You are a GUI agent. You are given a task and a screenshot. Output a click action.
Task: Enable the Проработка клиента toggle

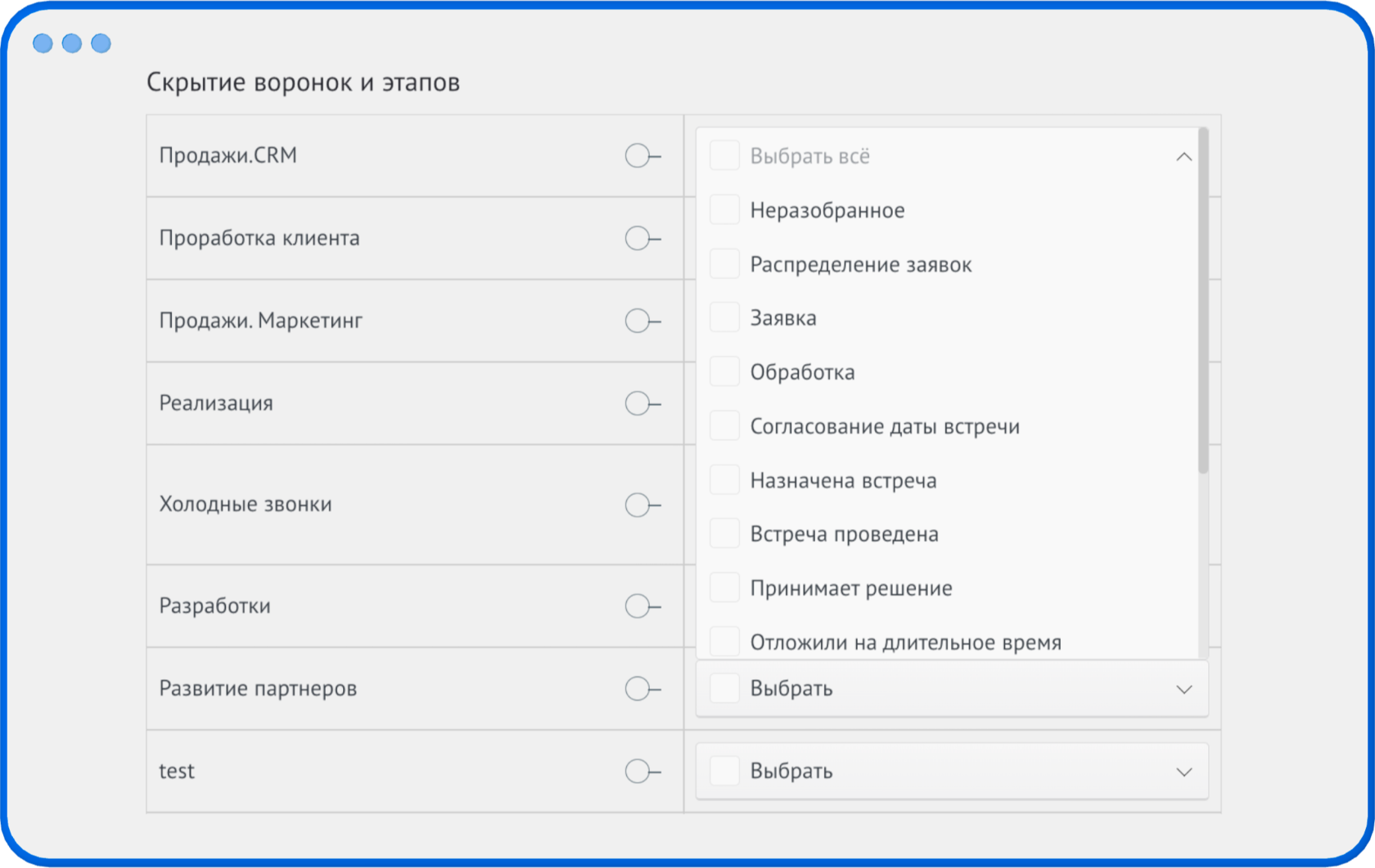pos(642,238)
